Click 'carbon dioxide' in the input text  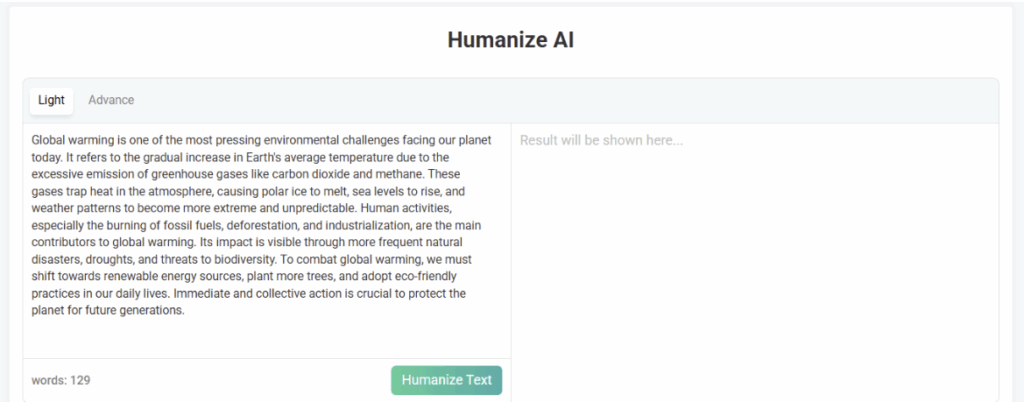coord(314,174)
